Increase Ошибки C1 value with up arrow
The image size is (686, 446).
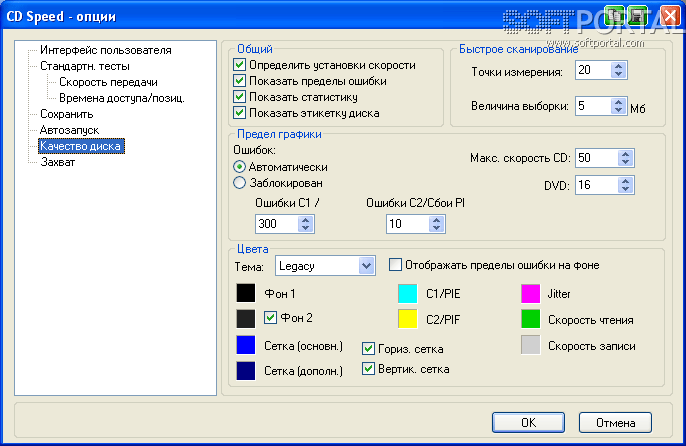click(x=305, y=220)
